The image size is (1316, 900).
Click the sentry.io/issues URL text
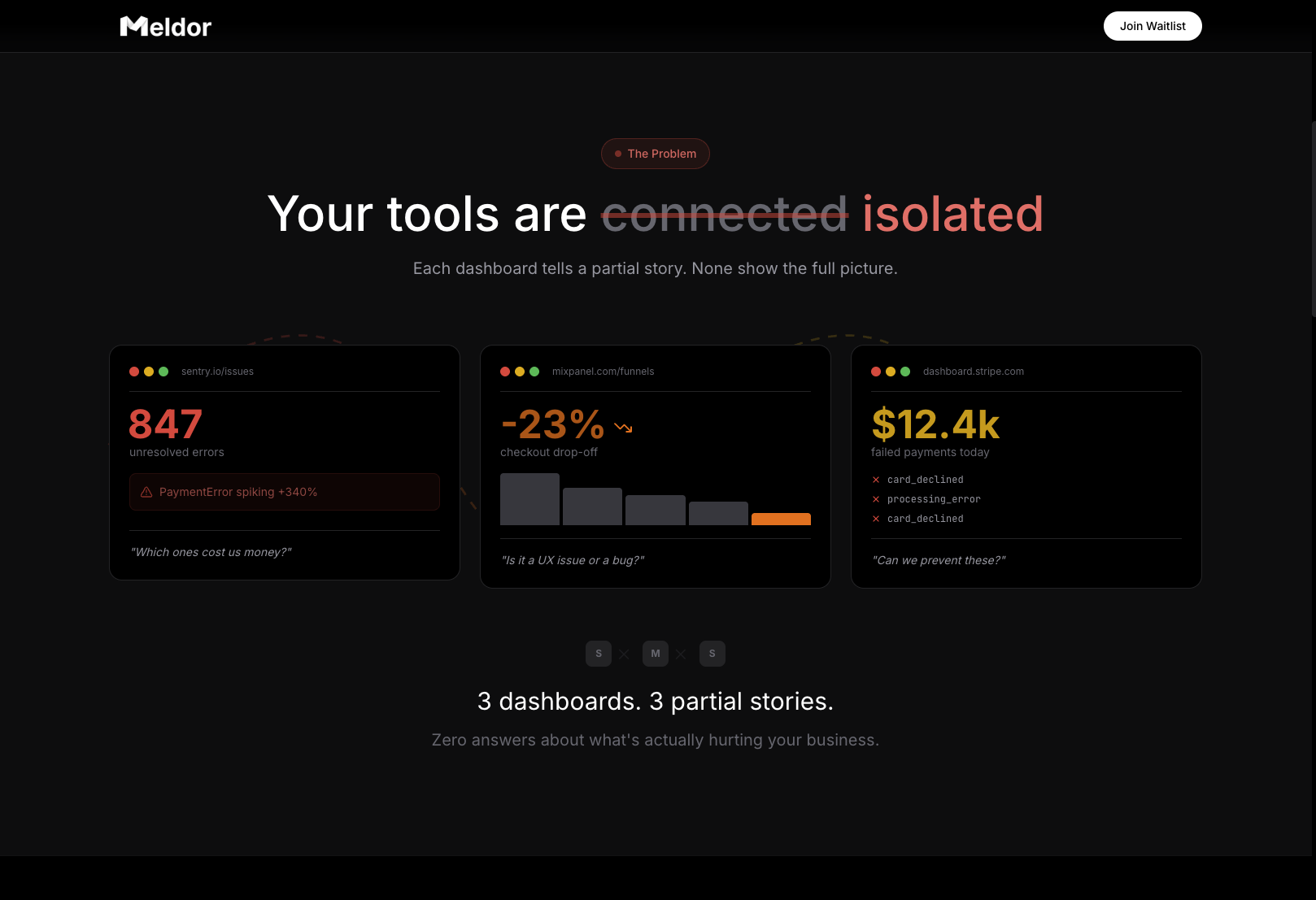coord(217,372)
